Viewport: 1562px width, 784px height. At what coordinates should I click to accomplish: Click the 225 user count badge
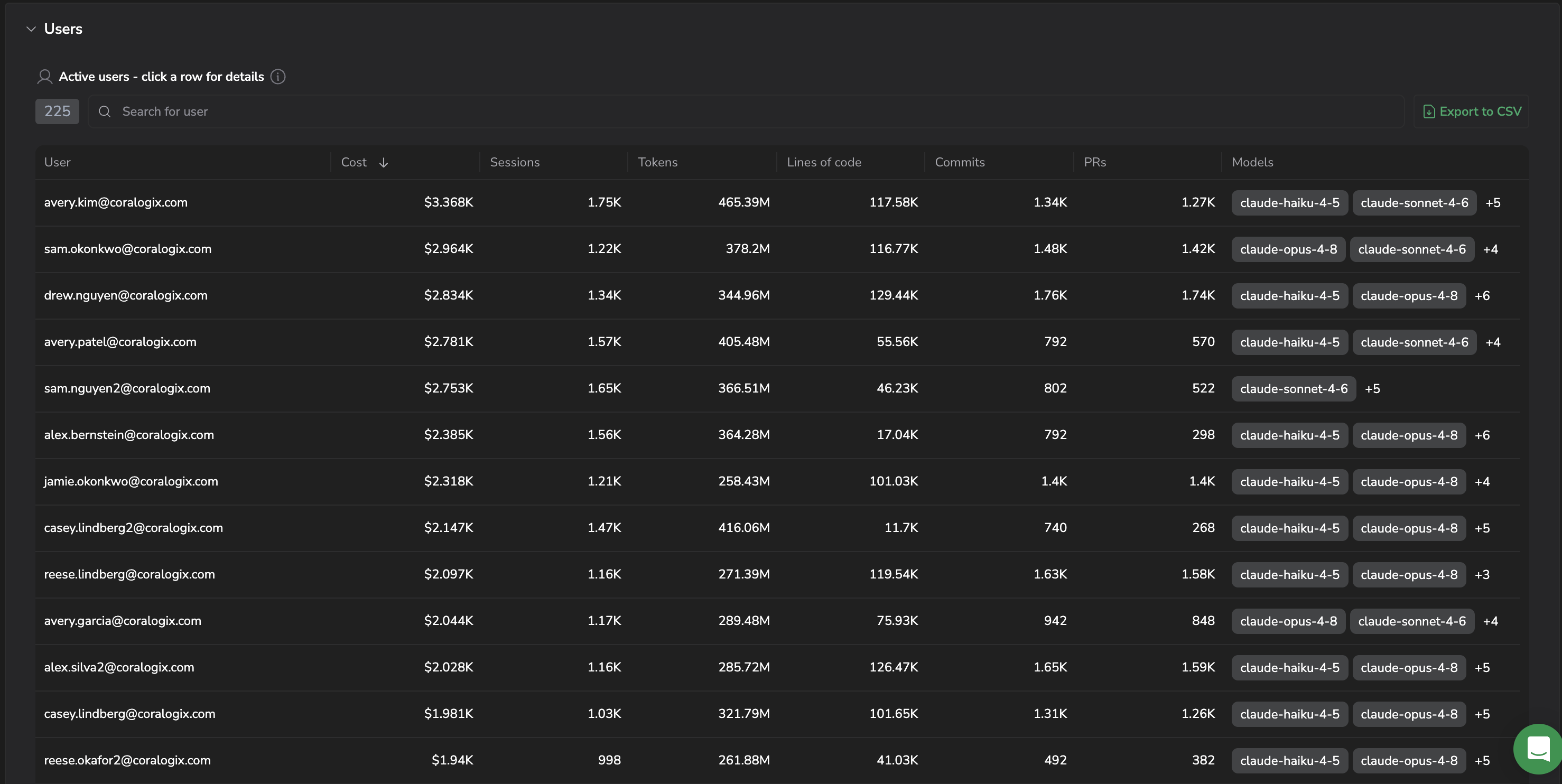[57, 111]
